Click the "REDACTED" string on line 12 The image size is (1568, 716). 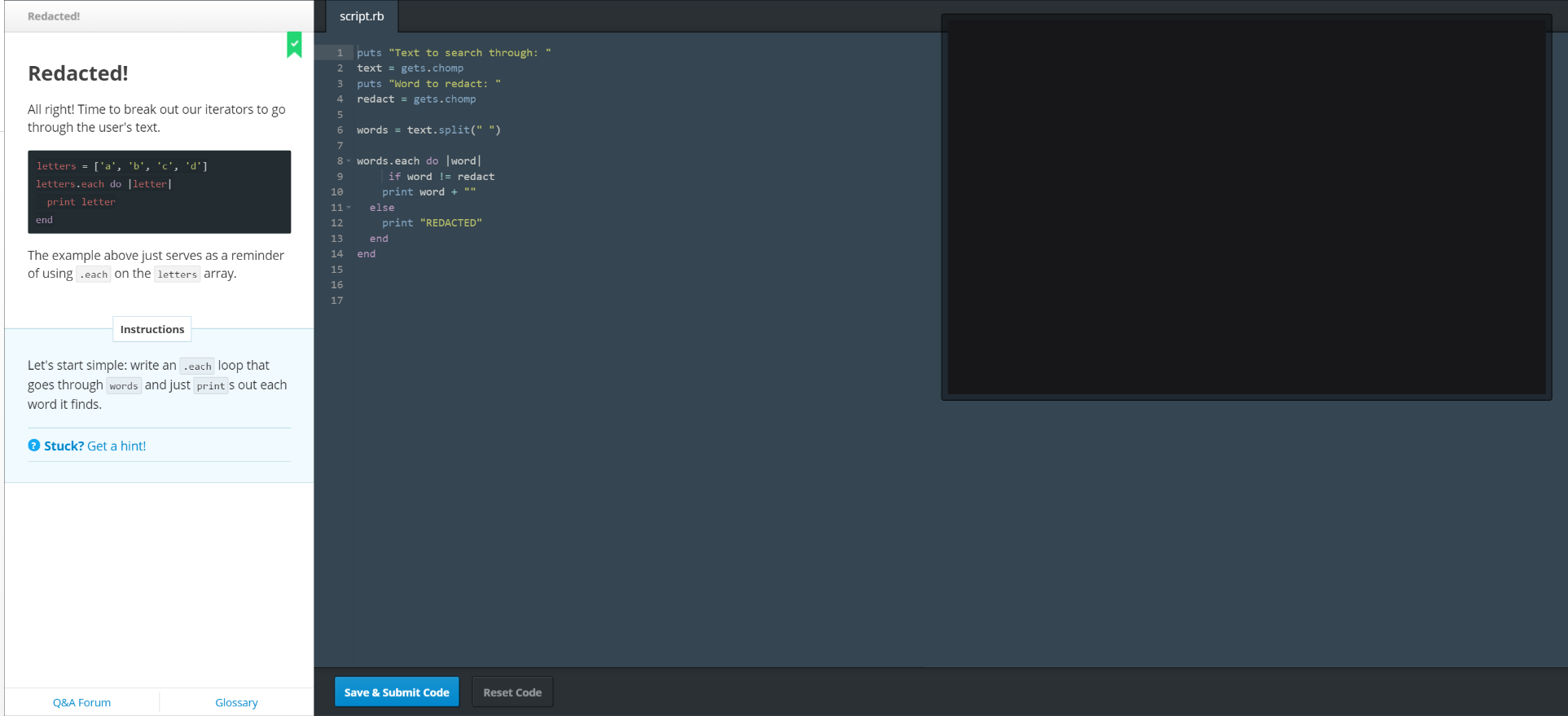click(450, 223)
